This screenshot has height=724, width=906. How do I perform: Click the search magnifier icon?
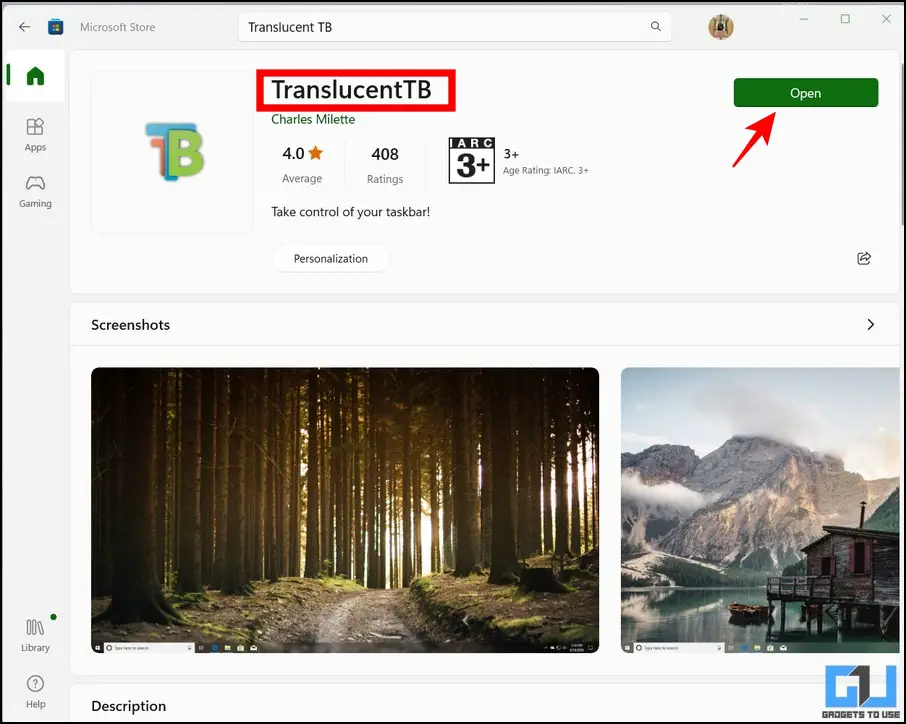point(655,27)
